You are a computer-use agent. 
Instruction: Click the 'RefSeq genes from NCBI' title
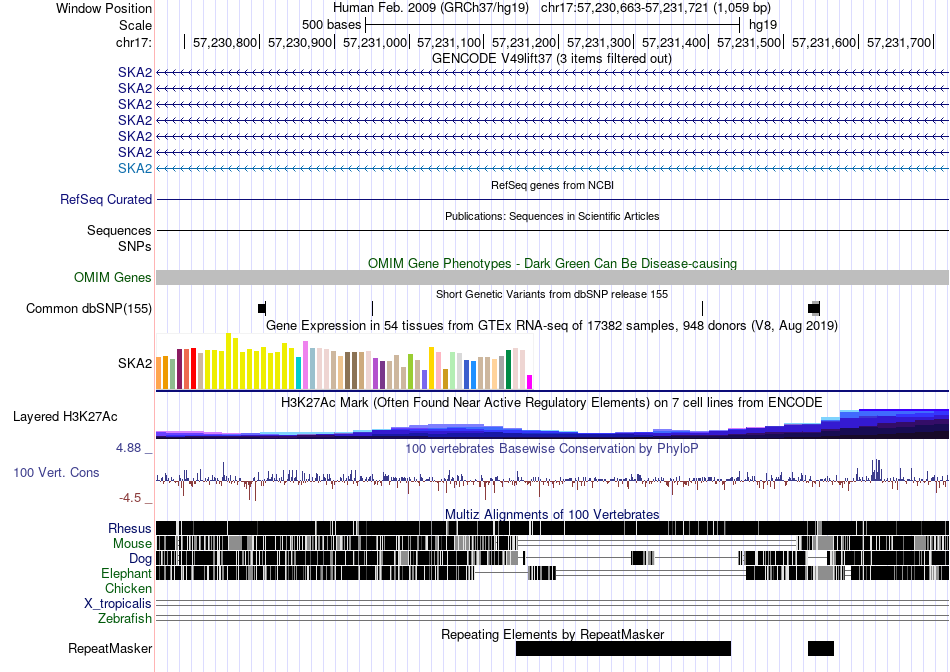point(552,185)
